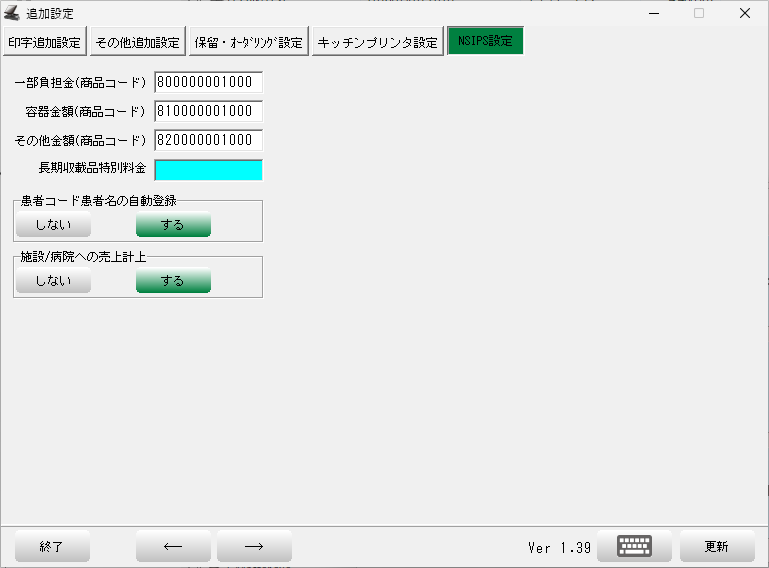The width and height of the screenshot is (769, 568).
Task: Select the NSIPS設定 tab
Action: click(485, 41)
